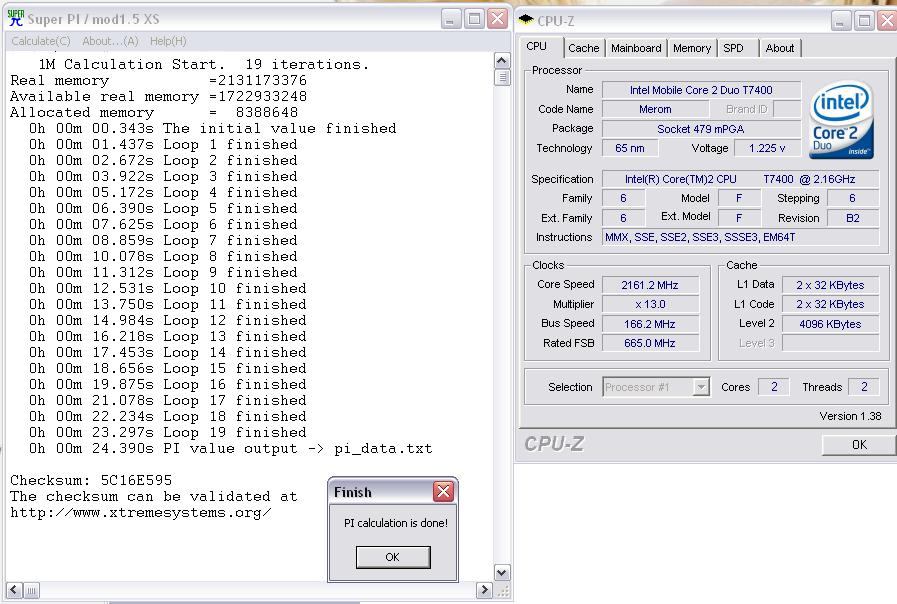Click the Level 2 value 4096 KBytes
The width and height of the screenshot is (897, 604).
(x=830, y=324)
